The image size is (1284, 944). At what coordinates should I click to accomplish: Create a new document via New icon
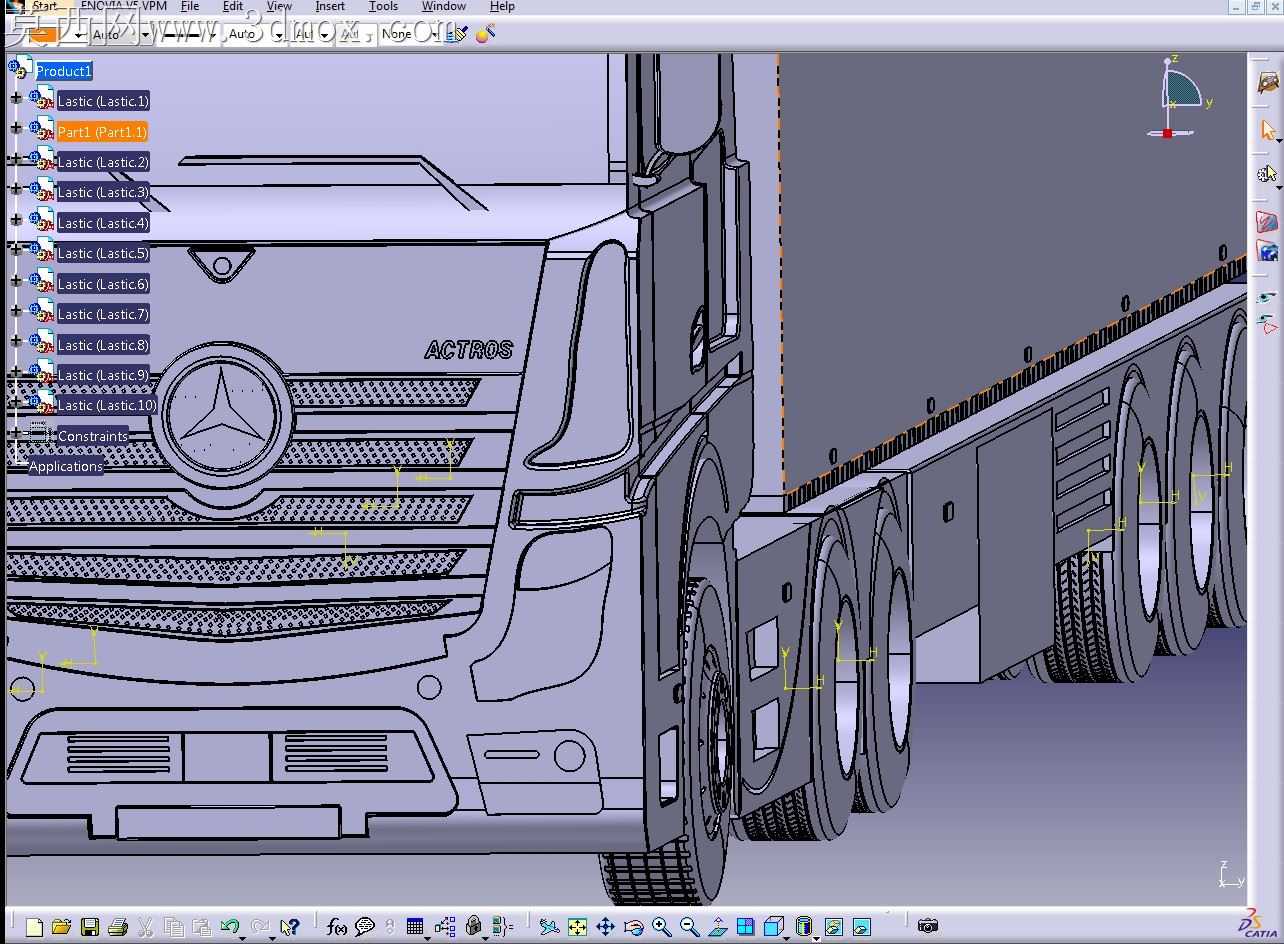click(x=35, y=927)
